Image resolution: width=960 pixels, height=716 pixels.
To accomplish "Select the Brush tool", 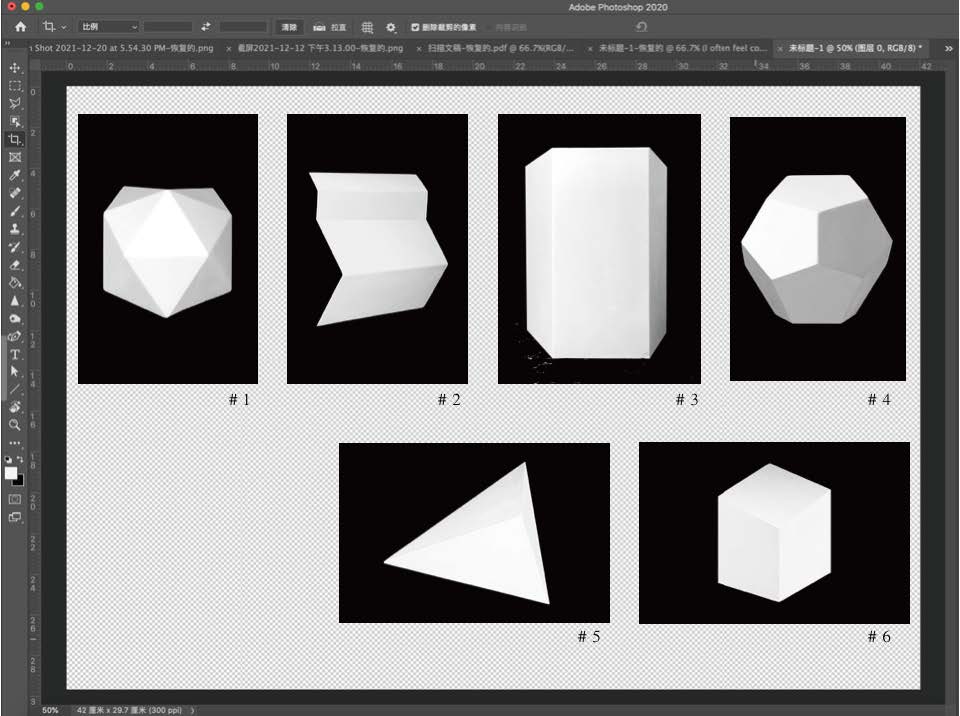I will (15, 212).
